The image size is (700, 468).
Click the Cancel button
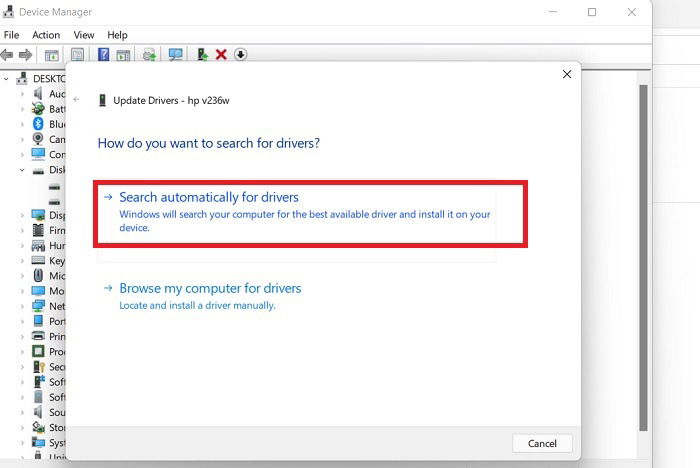click(x=542, y=443)
